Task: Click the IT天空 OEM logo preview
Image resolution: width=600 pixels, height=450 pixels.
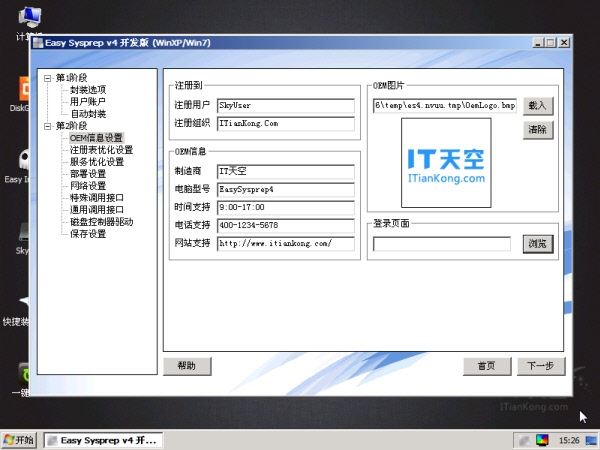Action: (x=446, y=163)
